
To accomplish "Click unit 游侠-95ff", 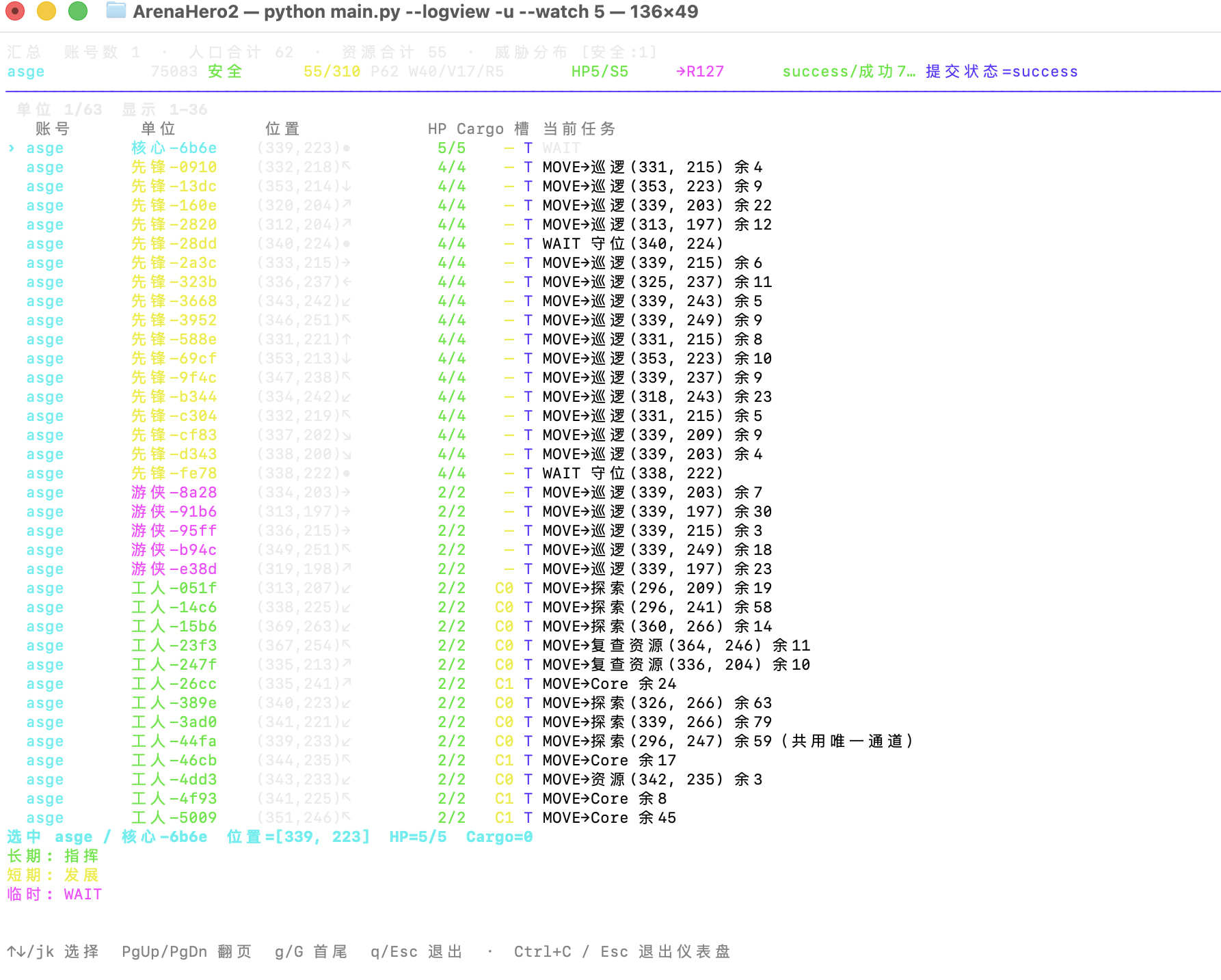I will [174, 530].
